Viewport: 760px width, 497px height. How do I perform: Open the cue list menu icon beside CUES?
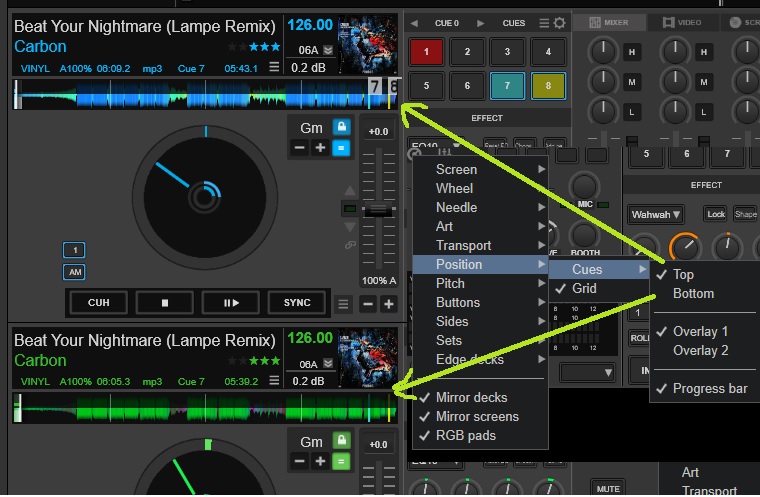coord(544,23)
